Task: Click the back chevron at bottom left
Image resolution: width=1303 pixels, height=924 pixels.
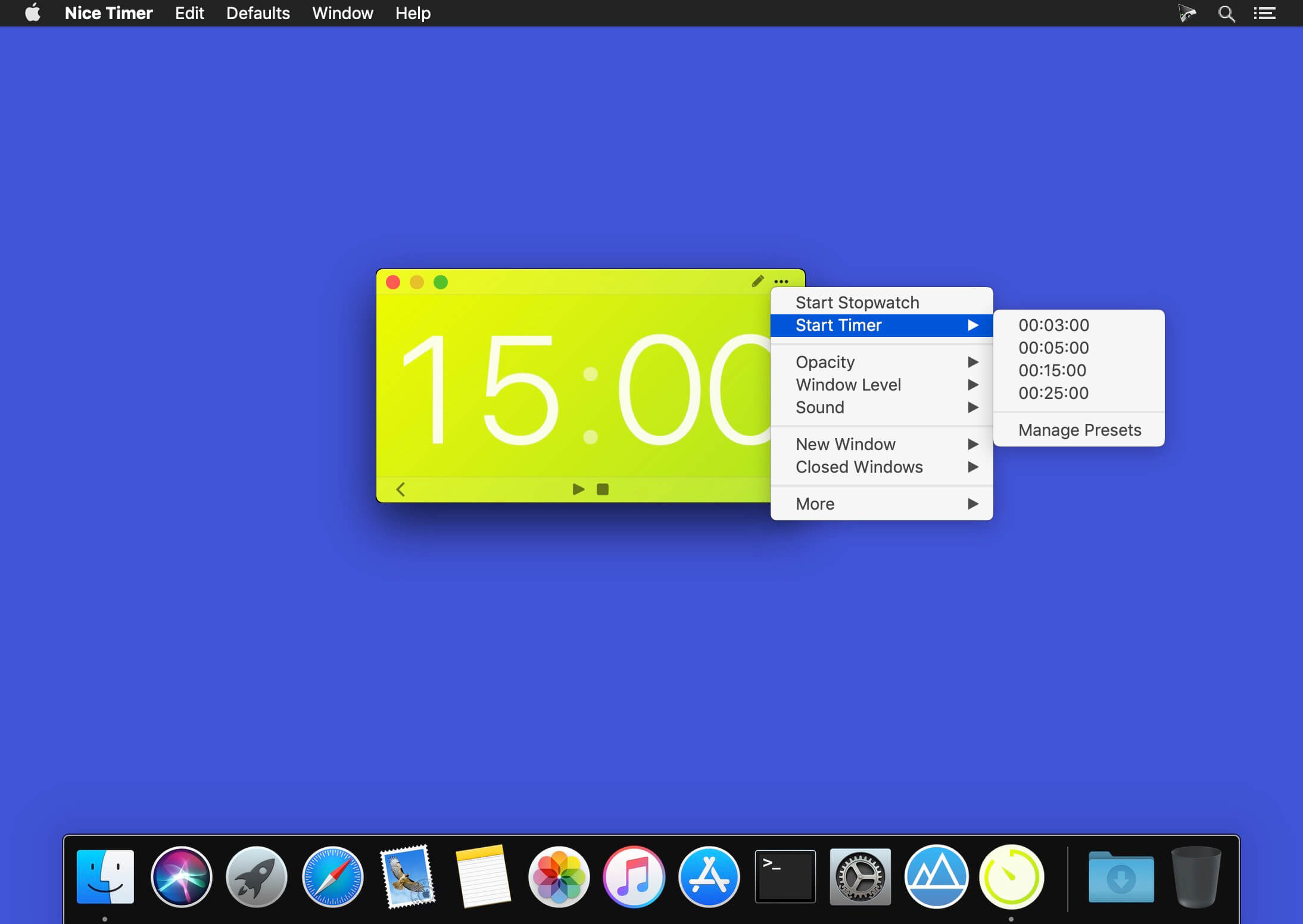Action: [400, 489]
